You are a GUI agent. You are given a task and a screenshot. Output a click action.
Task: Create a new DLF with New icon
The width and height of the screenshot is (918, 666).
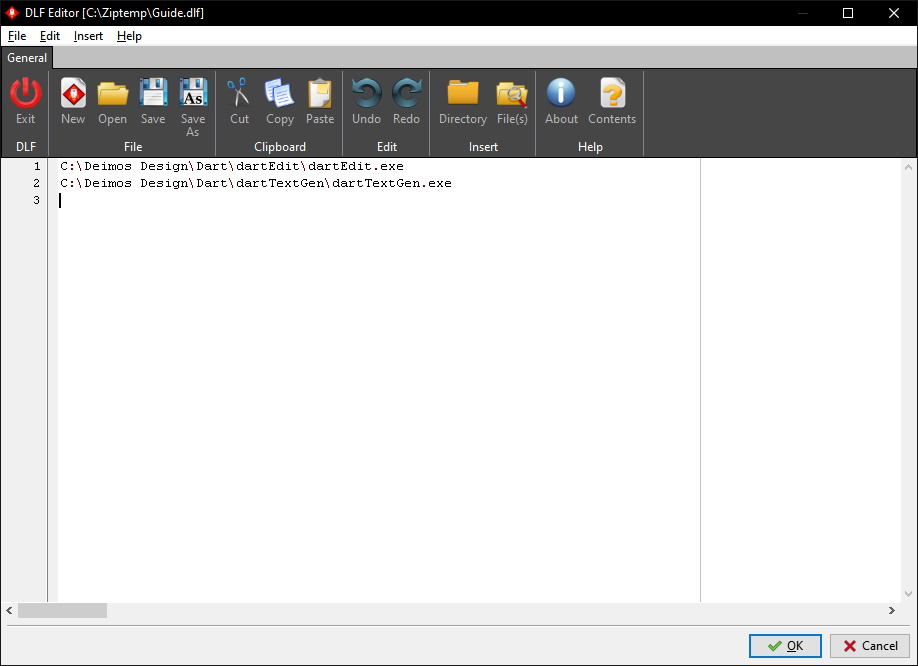pyautogui.click(x=73, y=93)
